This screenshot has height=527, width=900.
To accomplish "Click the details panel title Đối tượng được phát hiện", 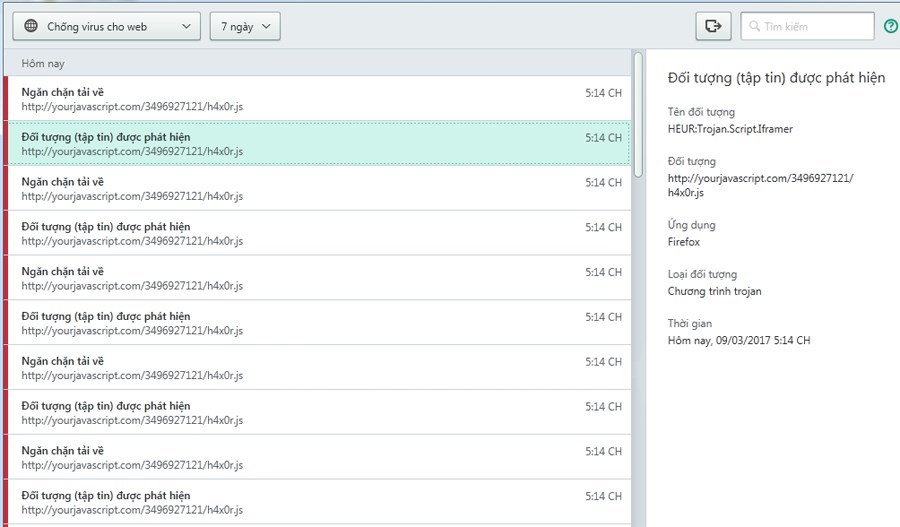I will tap(776, 79).
